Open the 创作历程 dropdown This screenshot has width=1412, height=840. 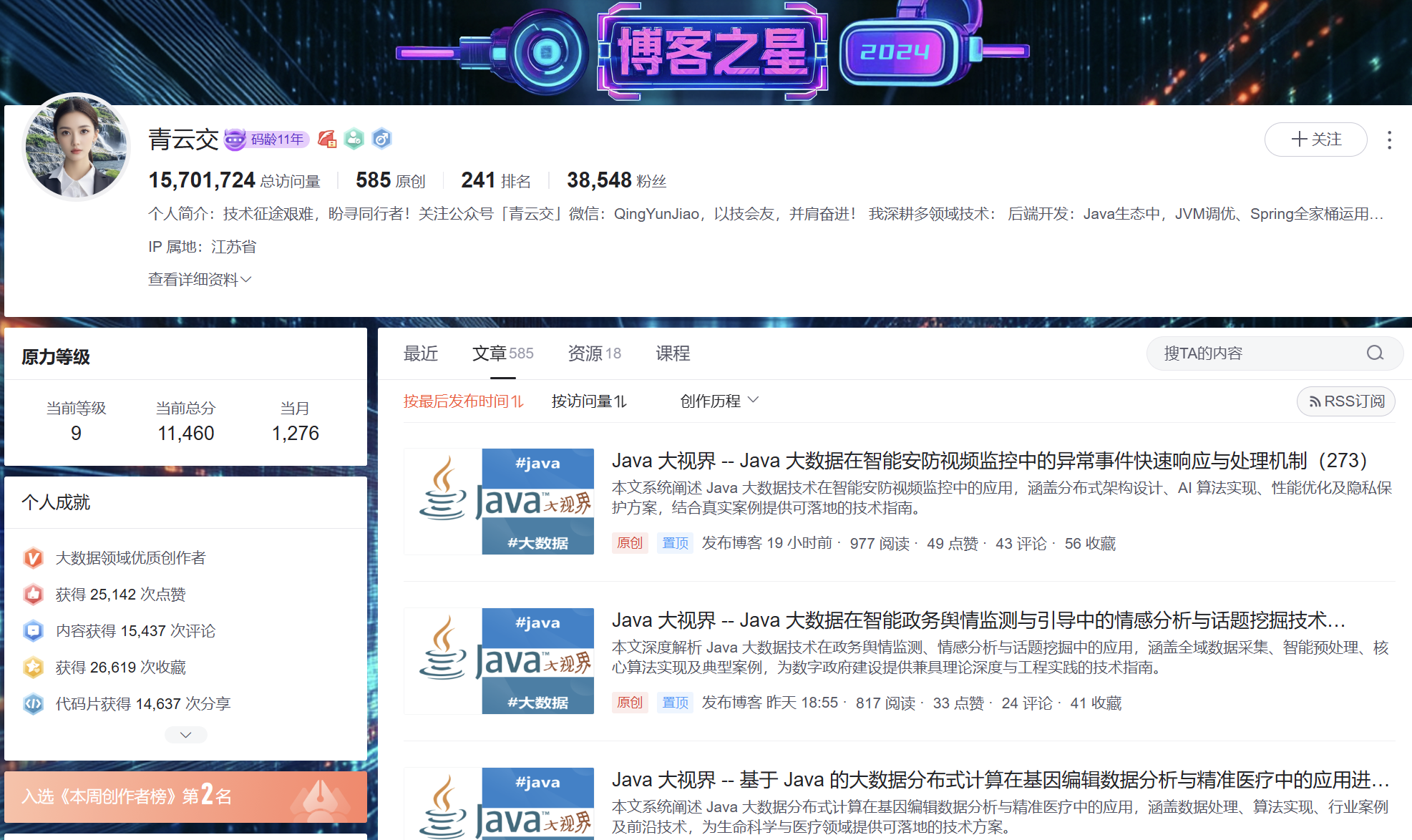(x=719, y=401)
